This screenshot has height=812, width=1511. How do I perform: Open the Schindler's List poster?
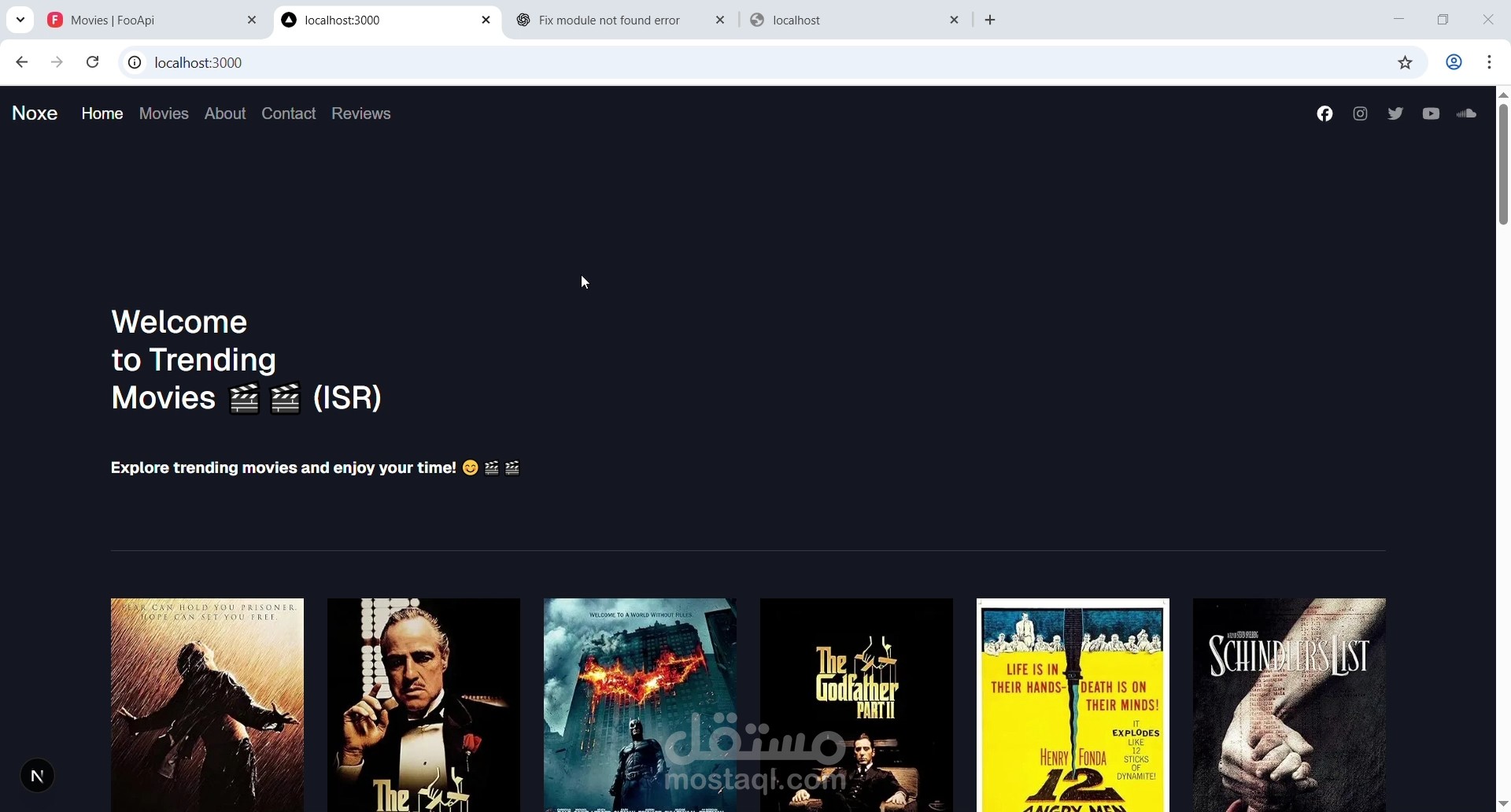pyautogui.click(x=1290, y=705)
